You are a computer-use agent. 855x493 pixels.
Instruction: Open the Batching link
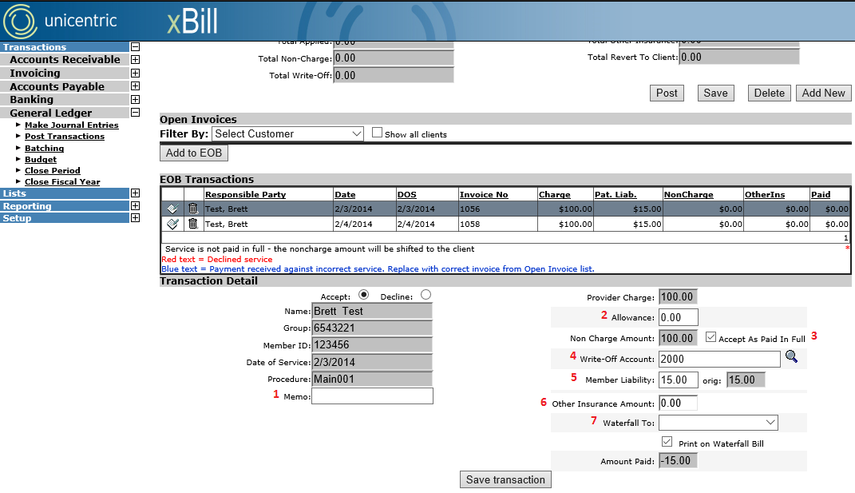(44, 148)
